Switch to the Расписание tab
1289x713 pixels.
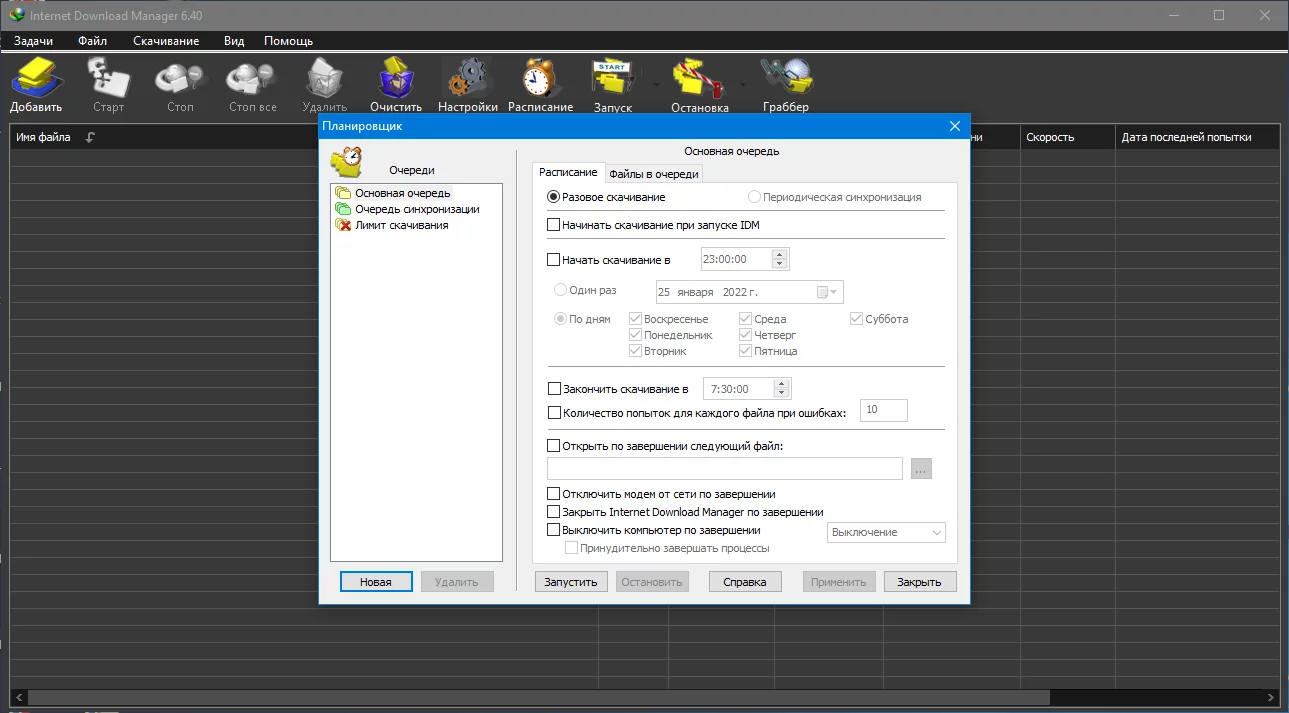(x=568, y=172)
